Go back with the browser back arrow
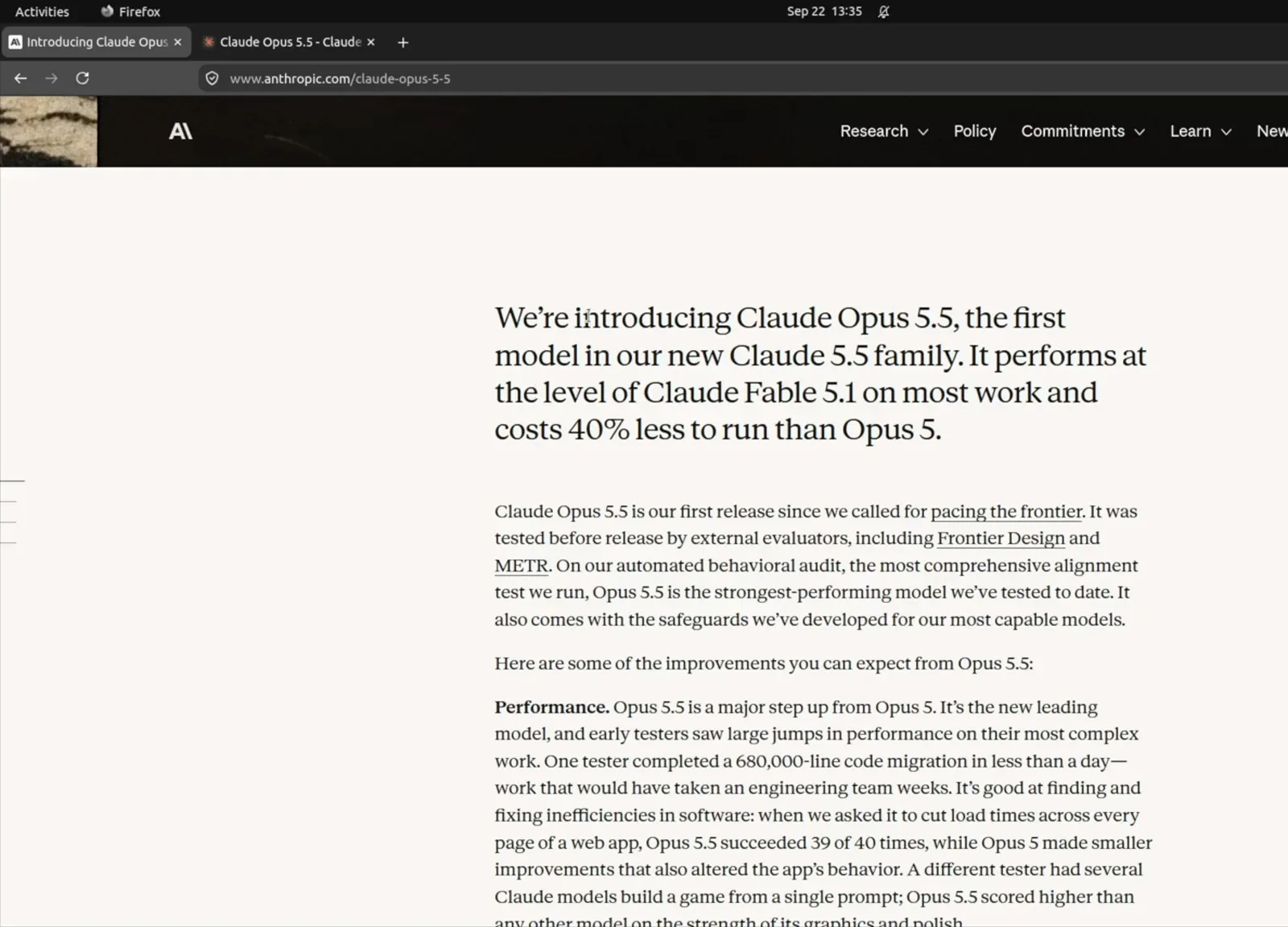 click(21, 78)
